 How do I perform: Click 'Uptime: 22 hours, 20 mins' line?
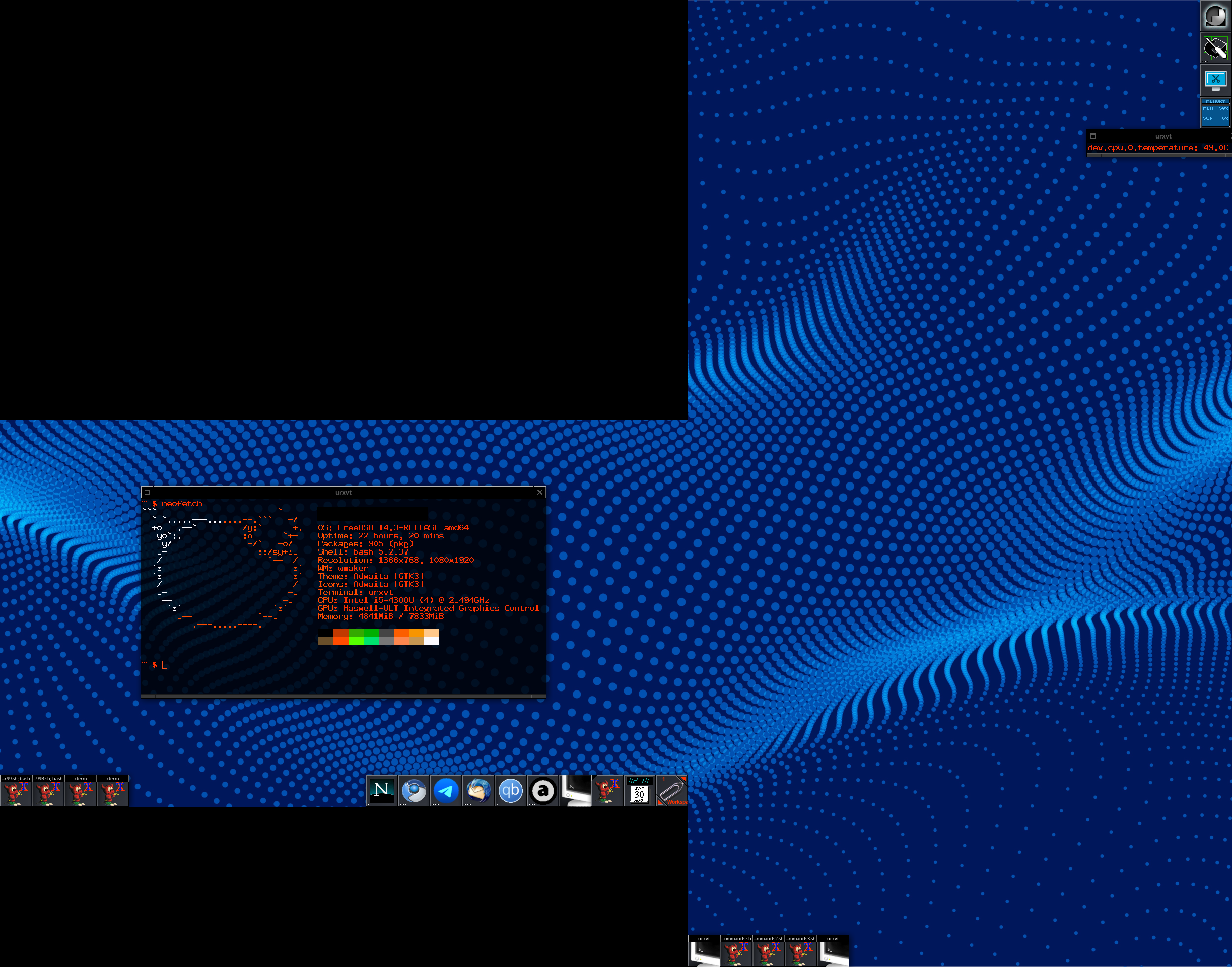coord(380,535)
